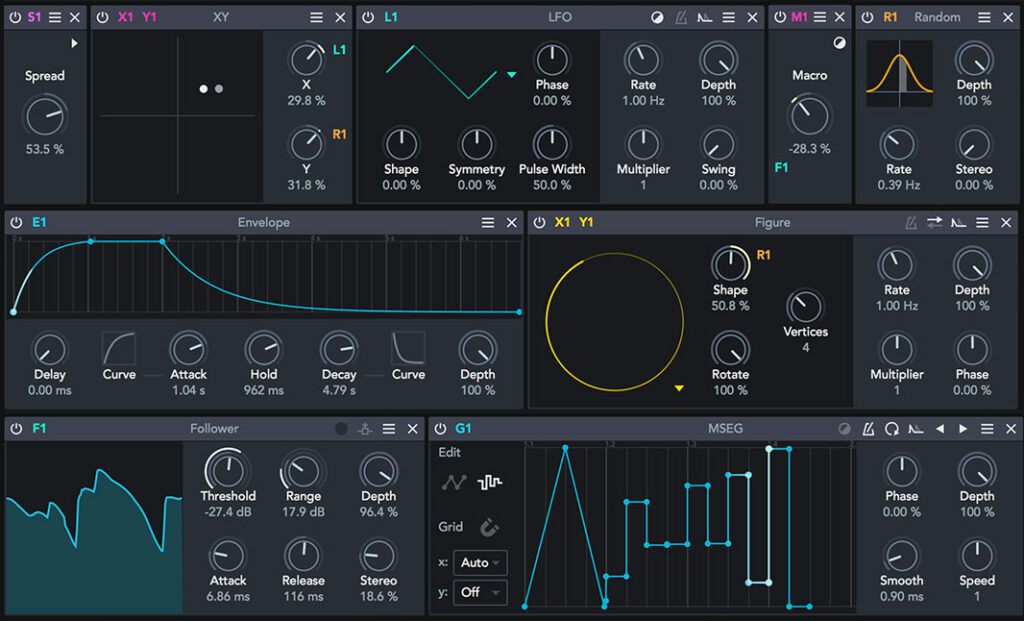Image resolution: width=1024 pixels, height=621 pixels.
Task: Go to previous MSEG preset arrow
Action: click(940, 429)
